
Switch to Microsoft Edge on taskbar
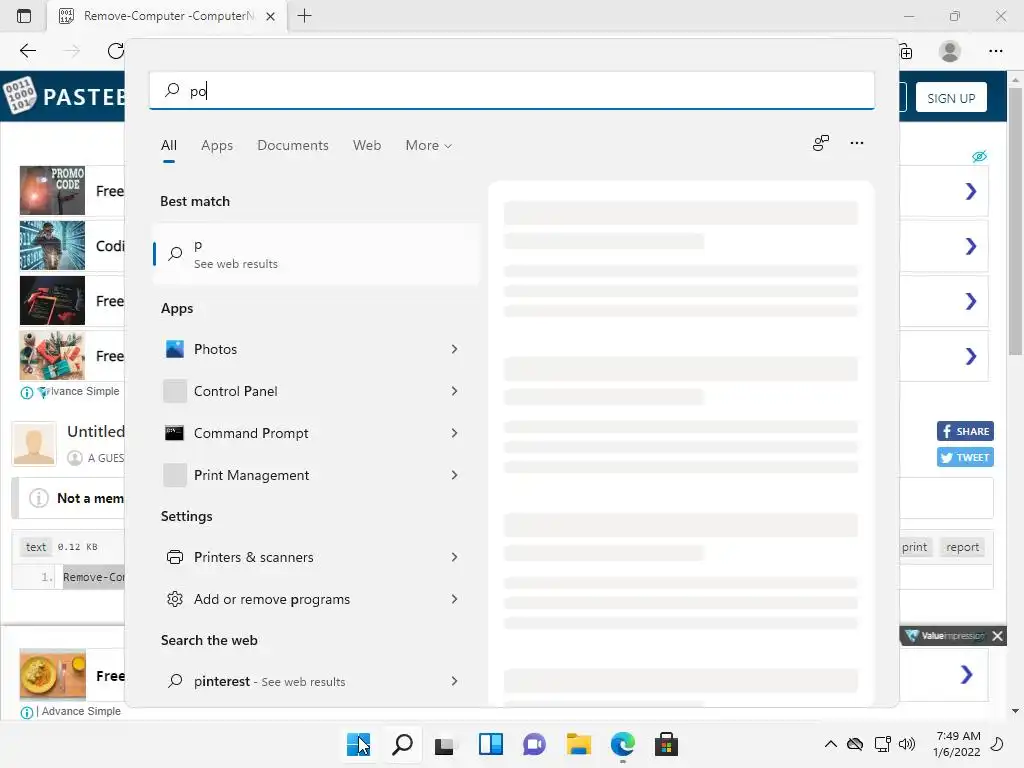point(622,744)
